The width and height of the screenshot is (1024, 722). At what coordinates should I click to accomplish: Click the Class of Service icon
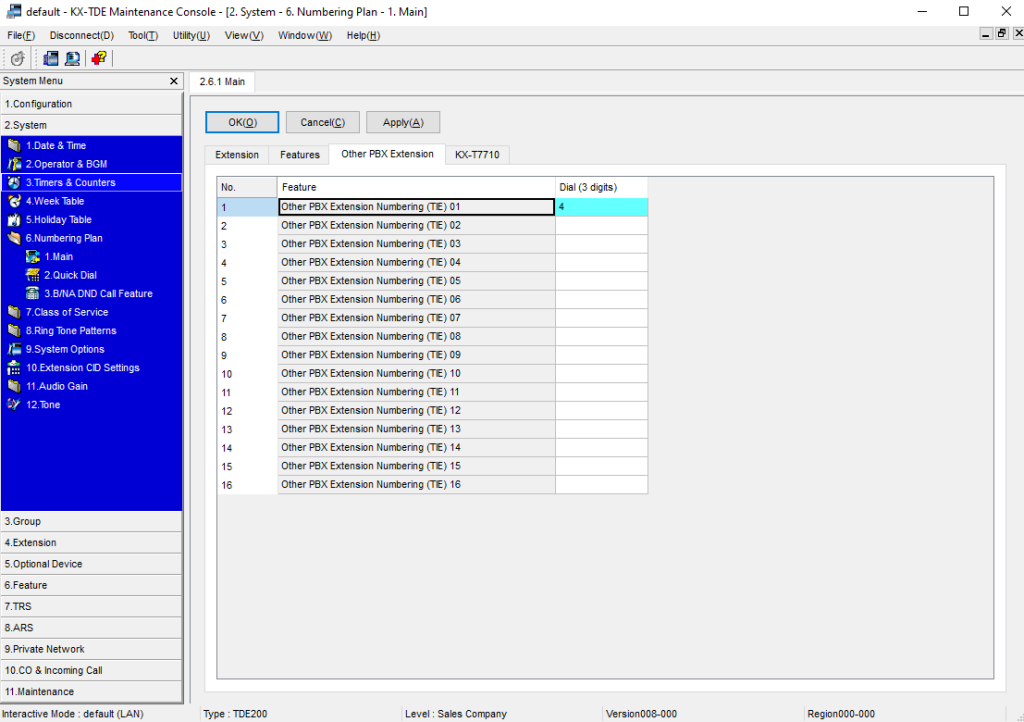click(x=14, y=312)
